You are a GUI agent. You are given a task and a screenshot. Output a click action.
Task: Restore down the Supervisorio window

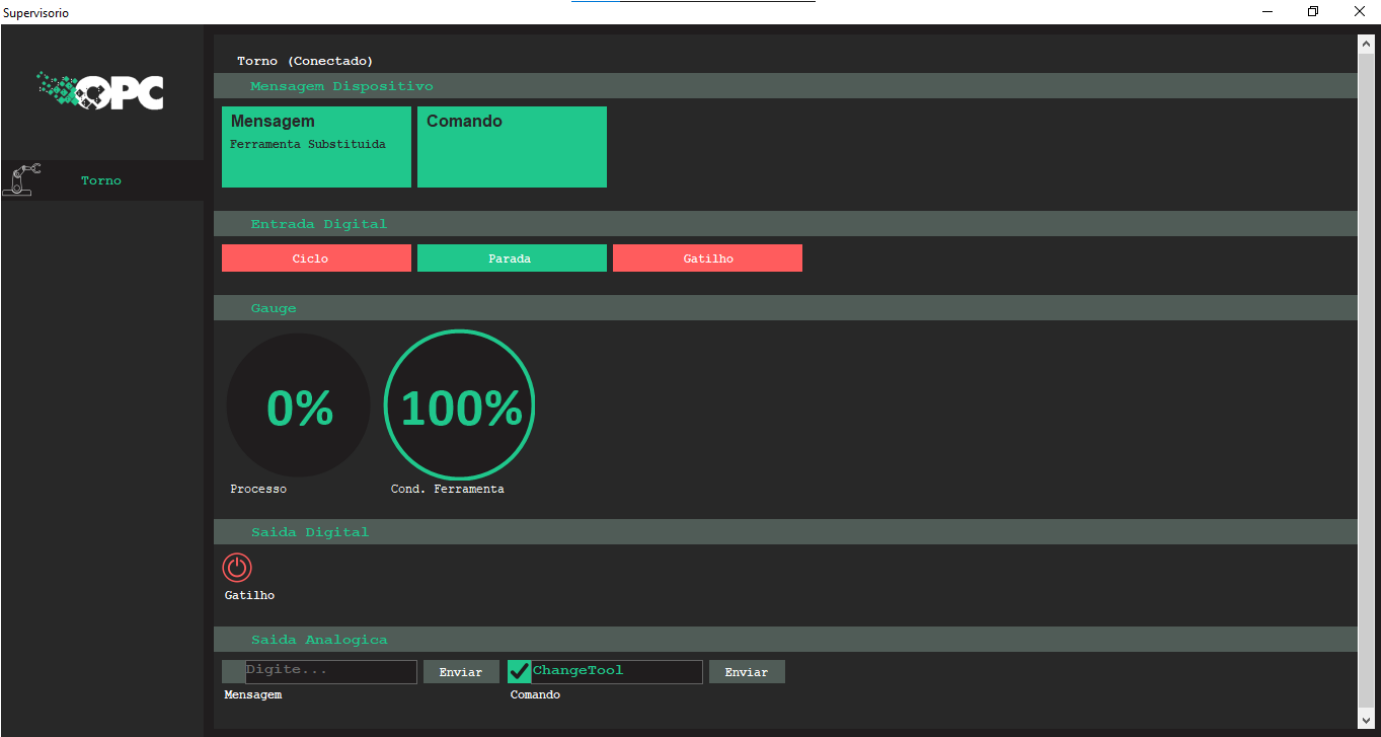[1313, 12]
